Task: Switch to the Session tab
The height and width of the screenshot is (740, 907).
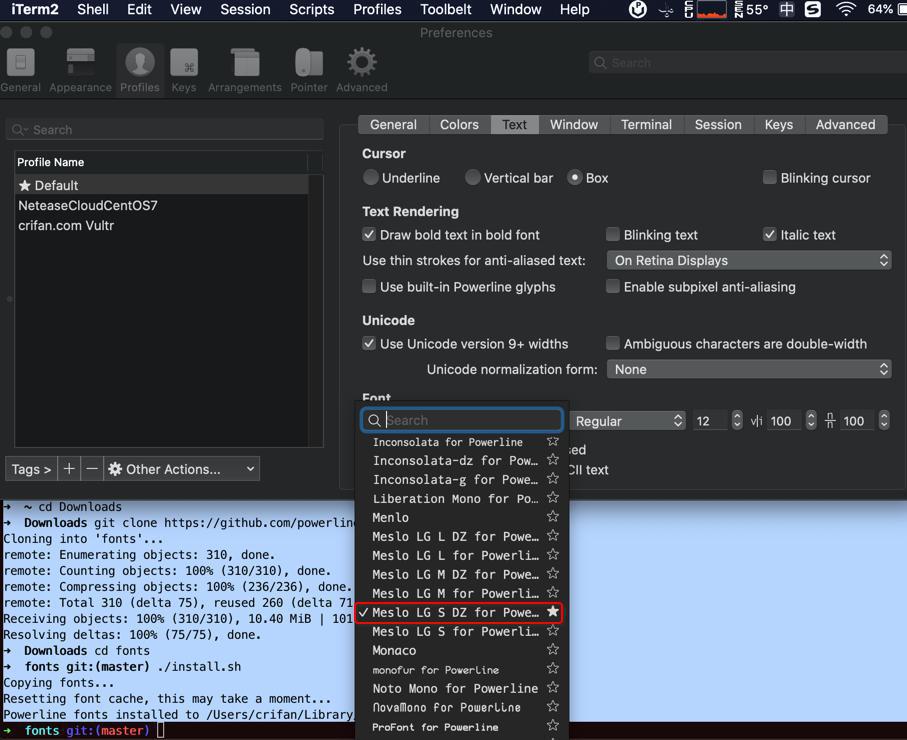Action: 718,124
